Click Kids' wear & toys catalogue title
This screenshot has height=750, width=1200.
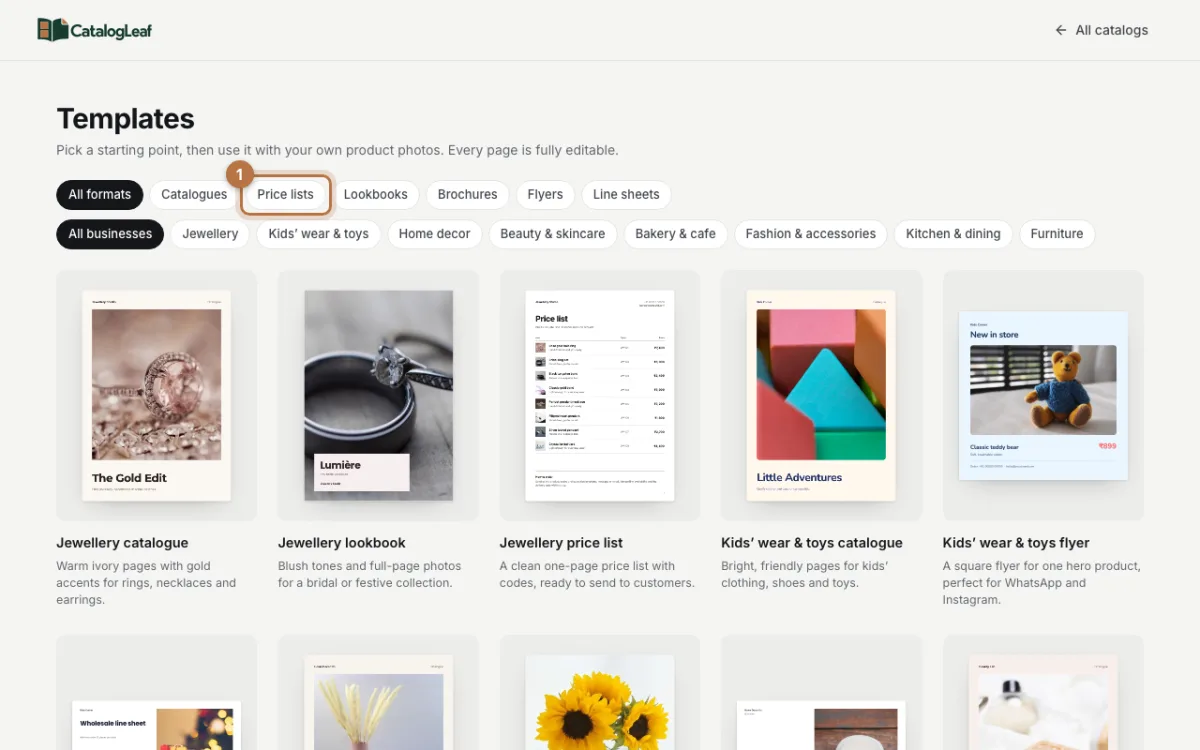point(812,543)
